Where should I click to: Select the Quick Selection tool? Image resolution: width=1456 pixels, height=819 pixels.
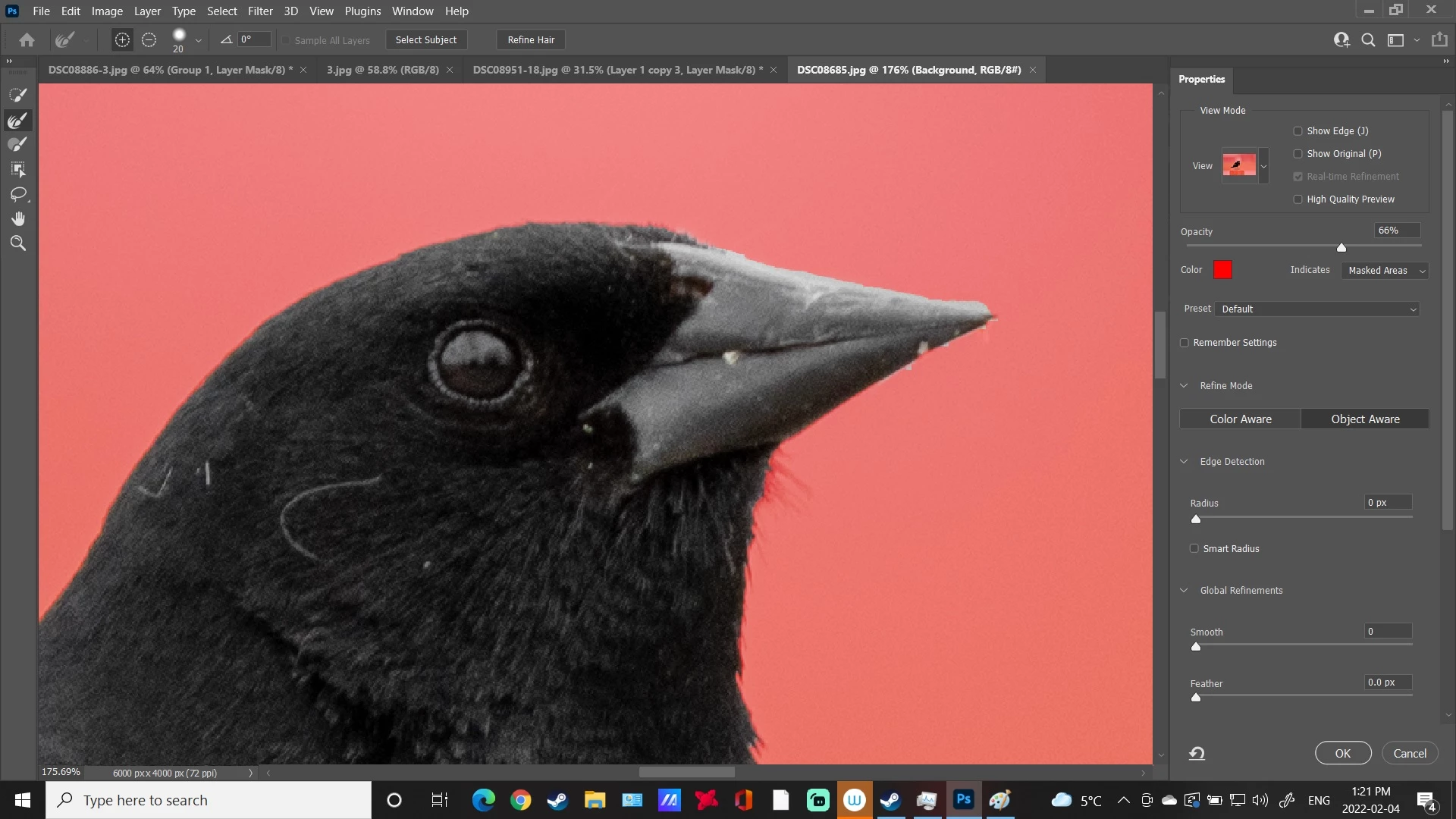pyautogui.click(x=18, y=95)
